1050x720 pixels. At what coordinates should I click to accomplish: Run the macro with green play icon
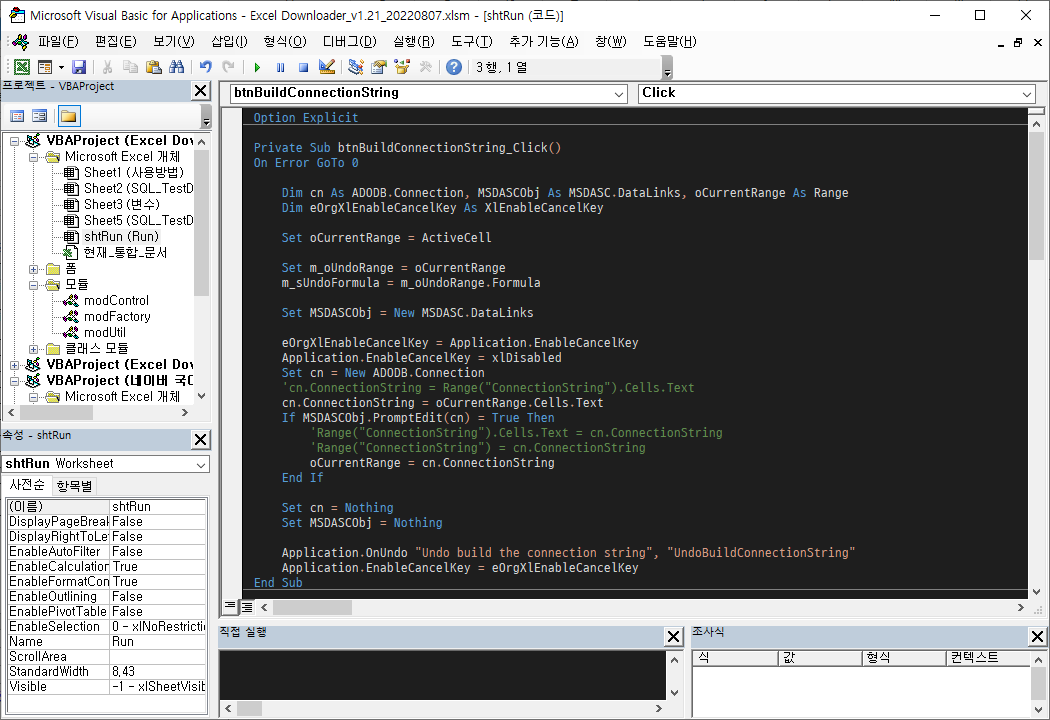click(x=257, y=67)
